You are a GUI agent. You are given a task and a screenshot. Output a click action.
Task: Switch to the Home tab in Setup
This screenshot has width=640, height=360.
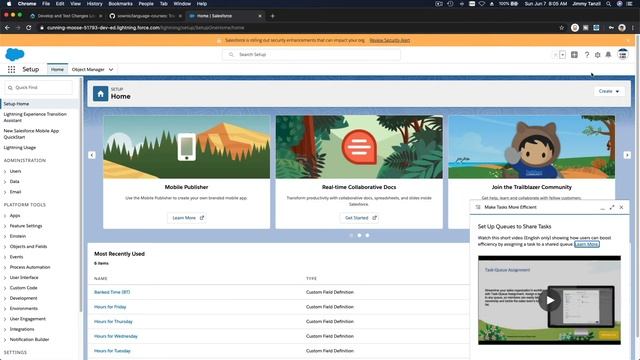point(57,70)
